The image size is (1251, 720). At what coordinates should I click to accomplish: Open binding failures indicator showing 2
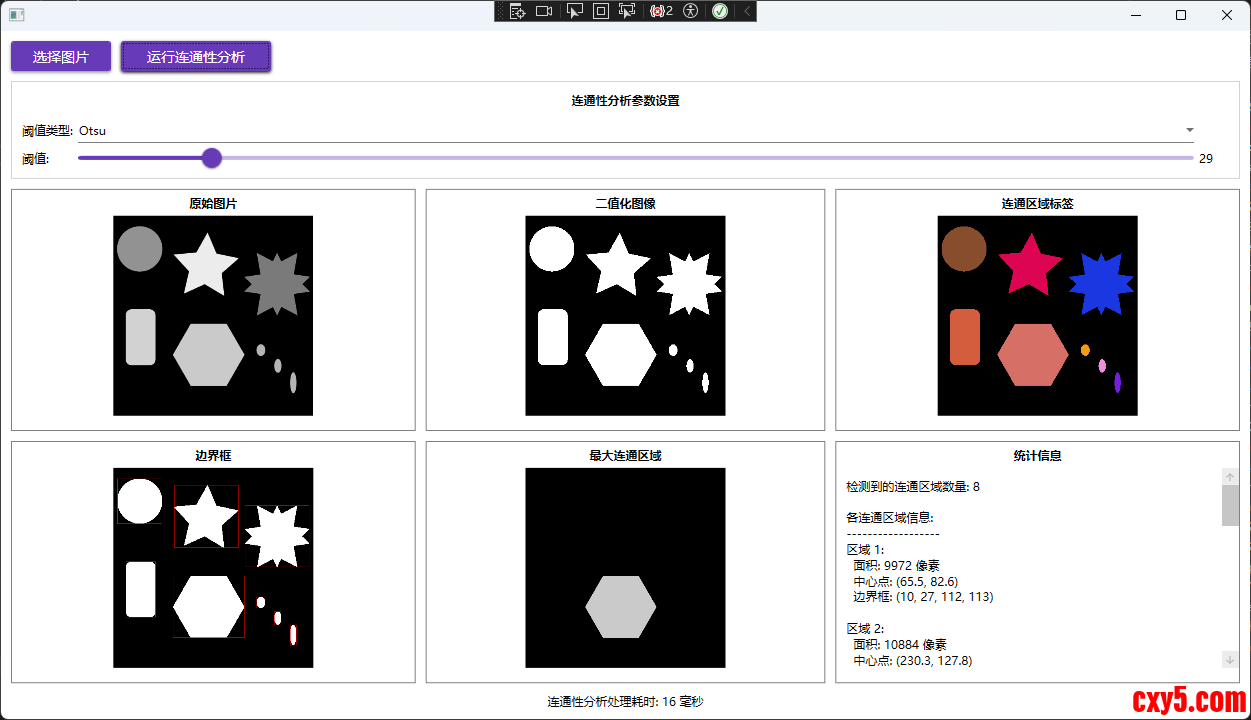pyautogui.click(x=661, y=11)
